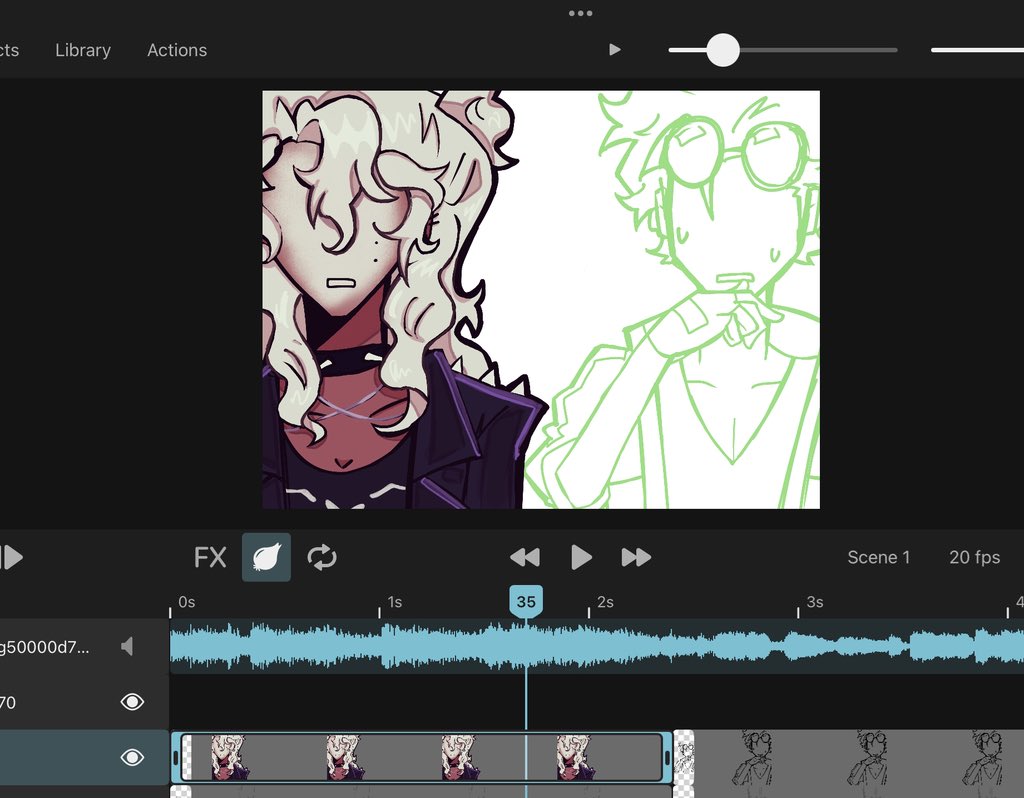Select the audio track name g50000d7...
Viewport: 1024px width, 798px height.
pos(44,647)
